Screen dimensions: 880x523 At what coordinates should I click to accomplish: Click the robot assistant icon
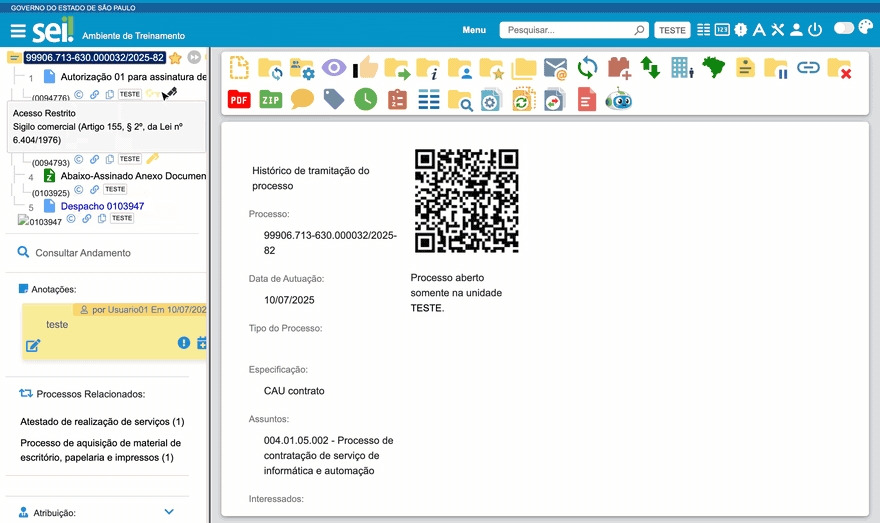[x=618, y=99]
